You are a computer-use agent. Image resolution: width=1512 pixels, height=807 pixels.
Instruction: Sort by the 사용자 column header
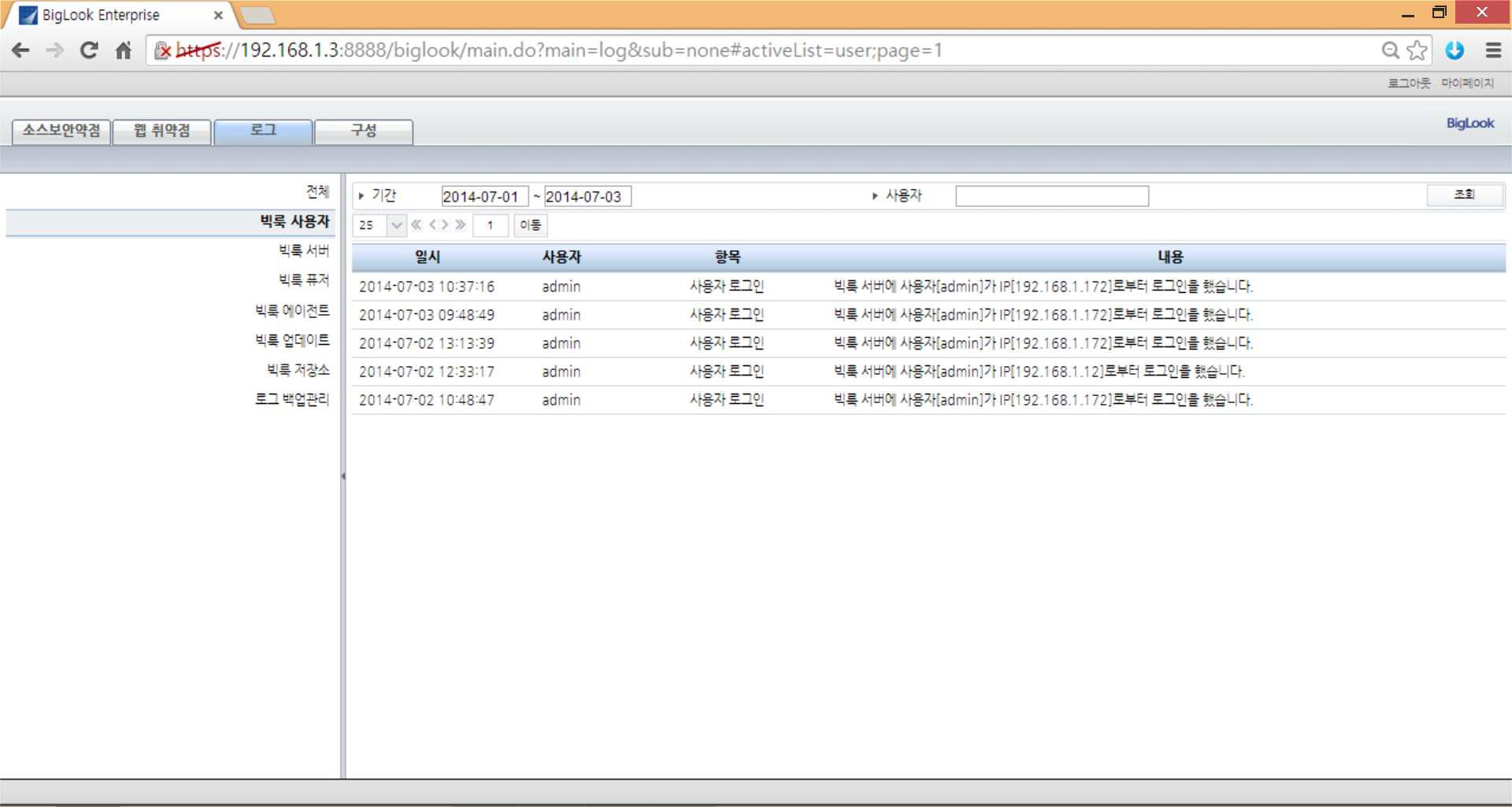pyautogui.click(x=561, y=257)
